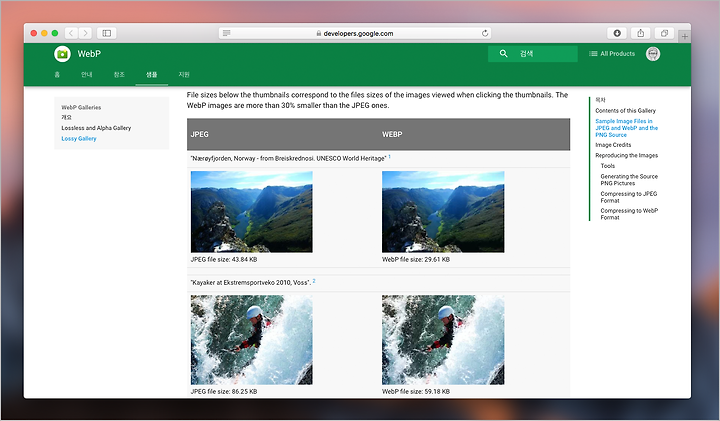
Task: Toggle the Safari sidebar button
Action: pos(107,33)
